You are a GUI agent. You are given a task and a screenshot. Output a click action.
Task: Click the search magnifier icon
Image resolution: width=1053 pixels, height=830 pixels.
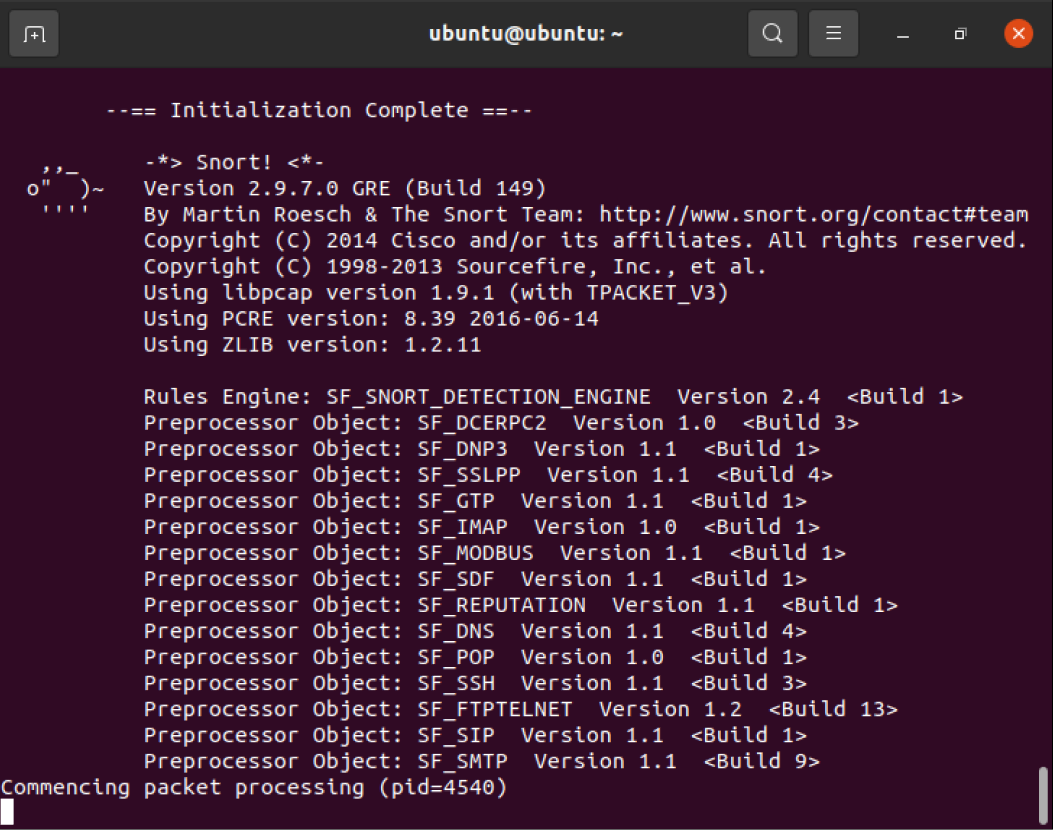click(772, 34)
